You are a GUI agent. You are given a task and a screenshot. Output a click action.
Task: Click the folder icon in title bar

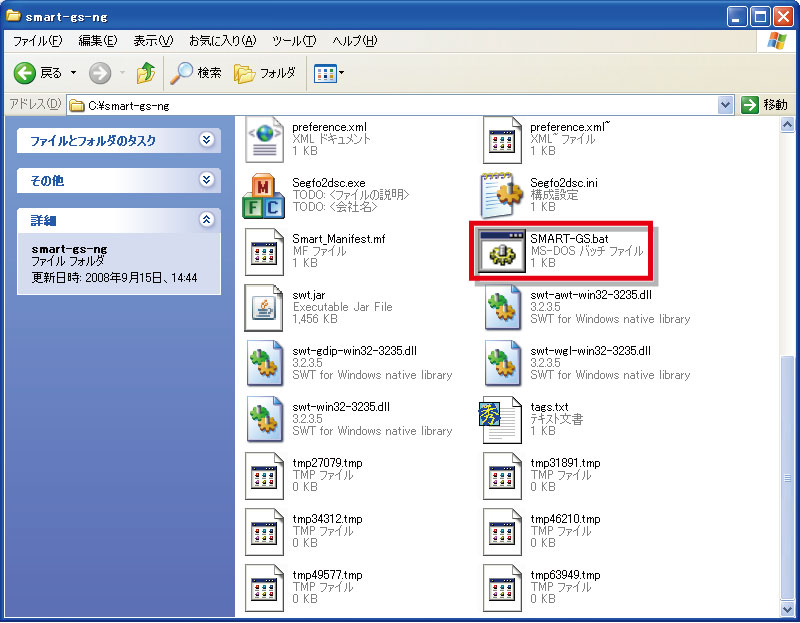[13, 16]
